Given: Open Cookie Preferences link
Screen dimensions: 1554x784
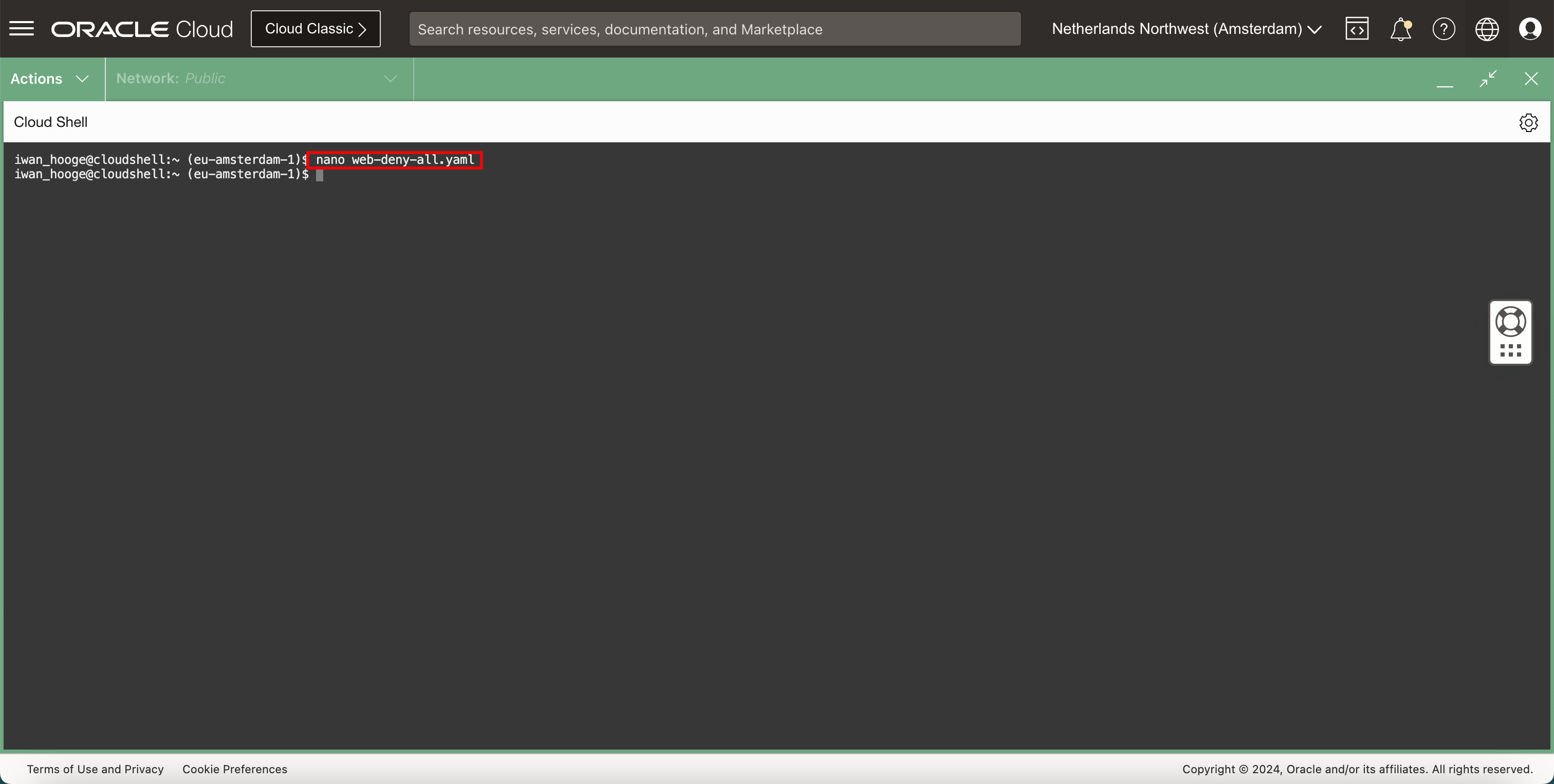Looking at the screenshot, I should click(x=235, y=769).
